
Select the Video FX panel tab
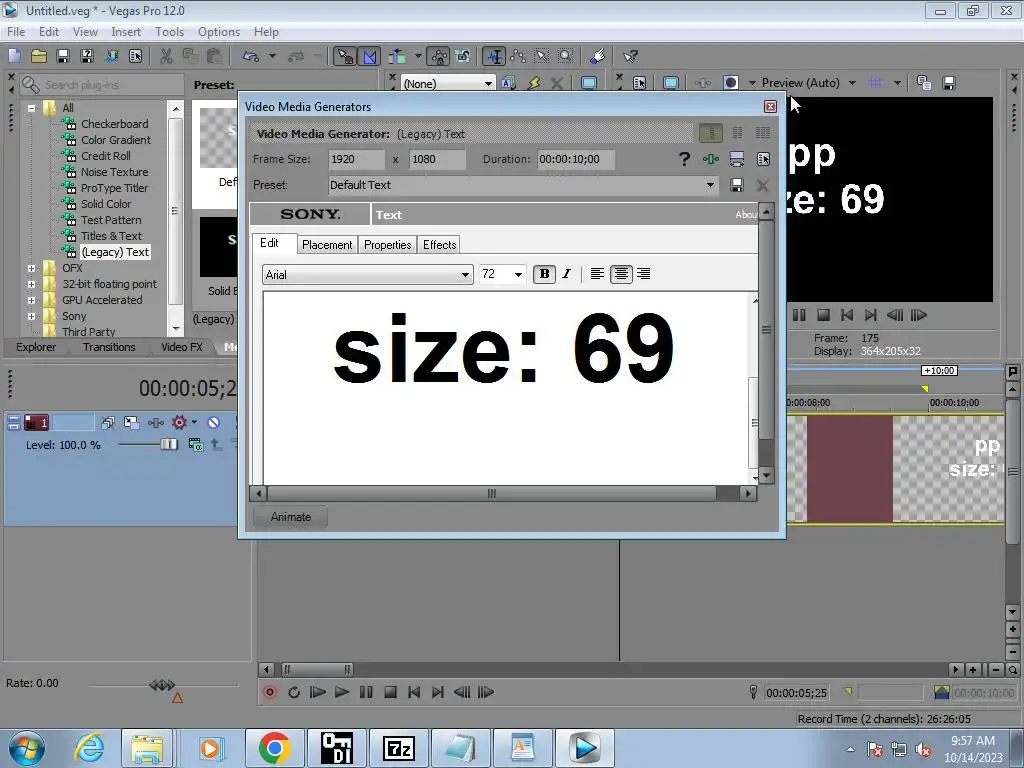click(182, 347)
